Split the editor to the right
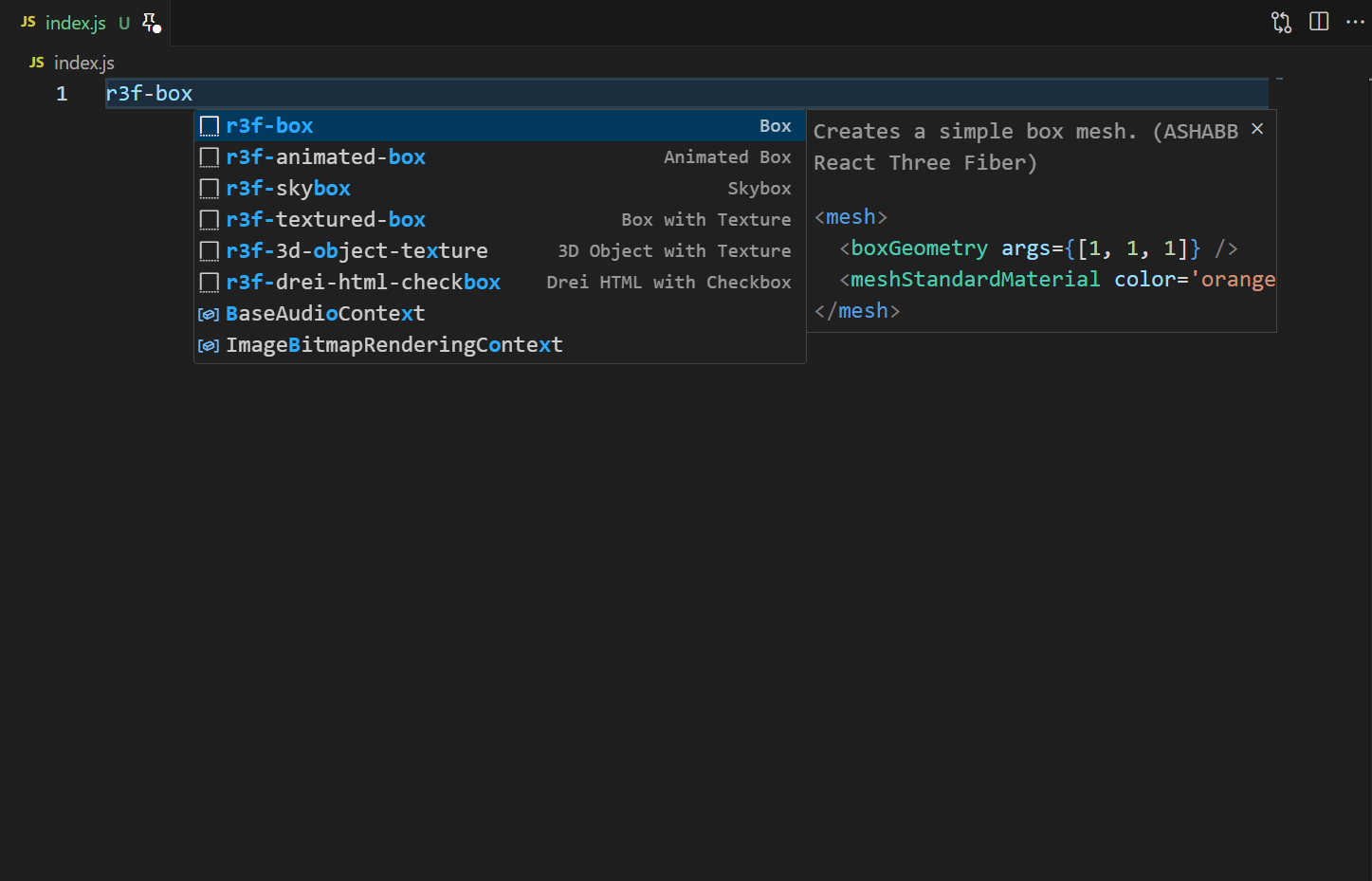The width and height of the screenshot is (1372, 881). click(x=1319, y=22)
